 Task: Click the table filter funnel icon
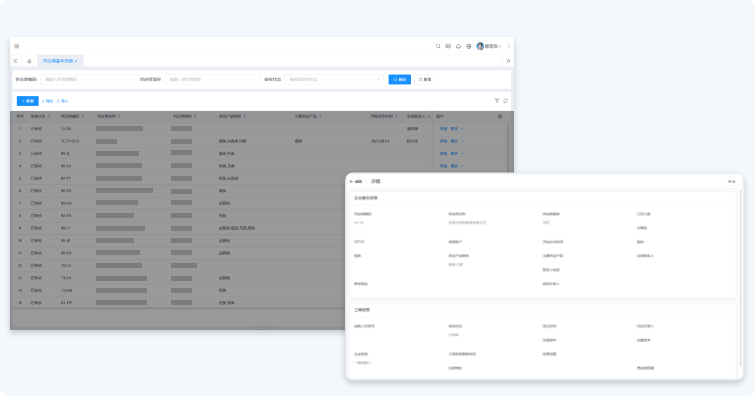point(497,101)
